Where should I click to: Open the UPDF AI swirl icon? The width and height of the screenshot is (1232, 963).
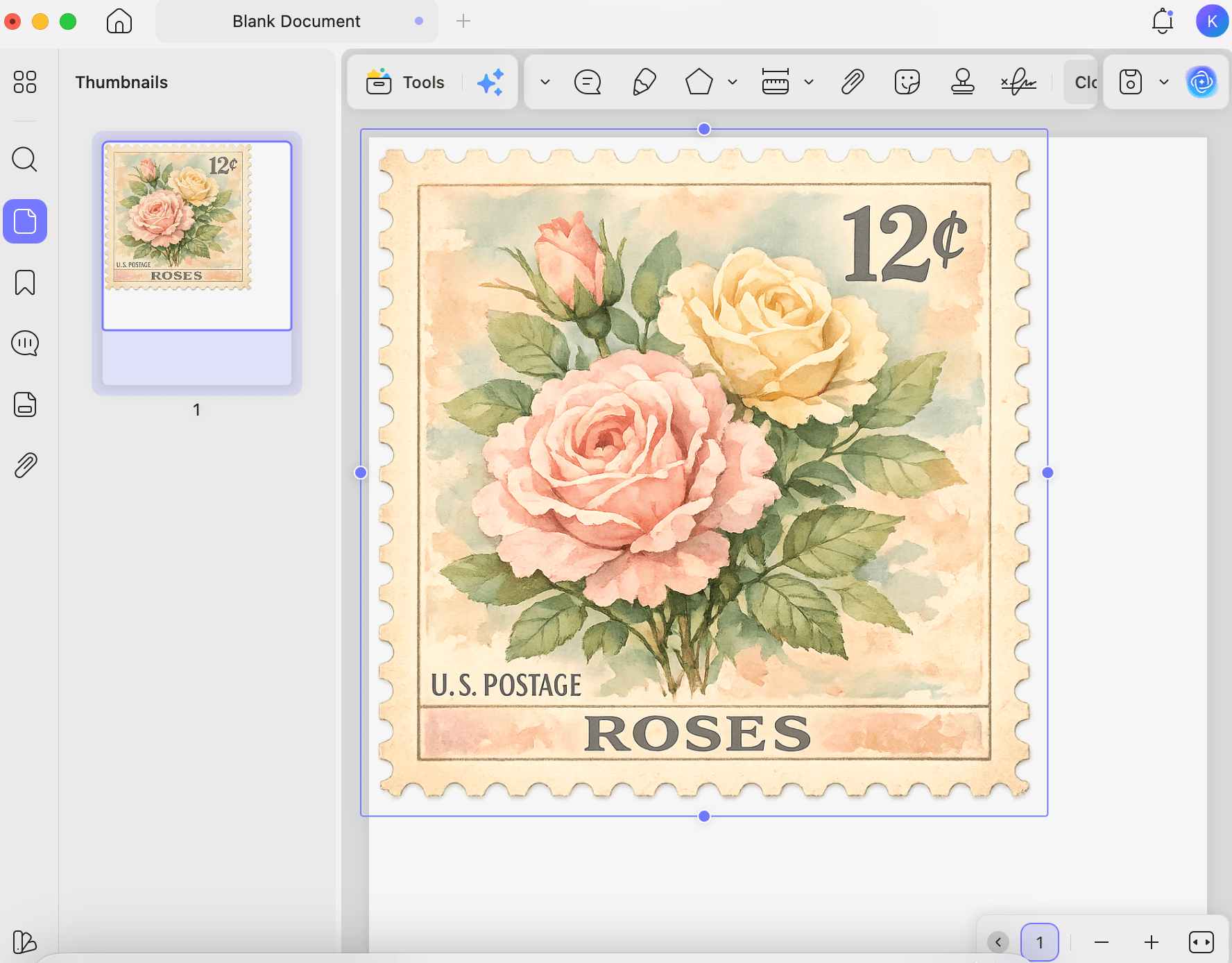[1202, 83]
